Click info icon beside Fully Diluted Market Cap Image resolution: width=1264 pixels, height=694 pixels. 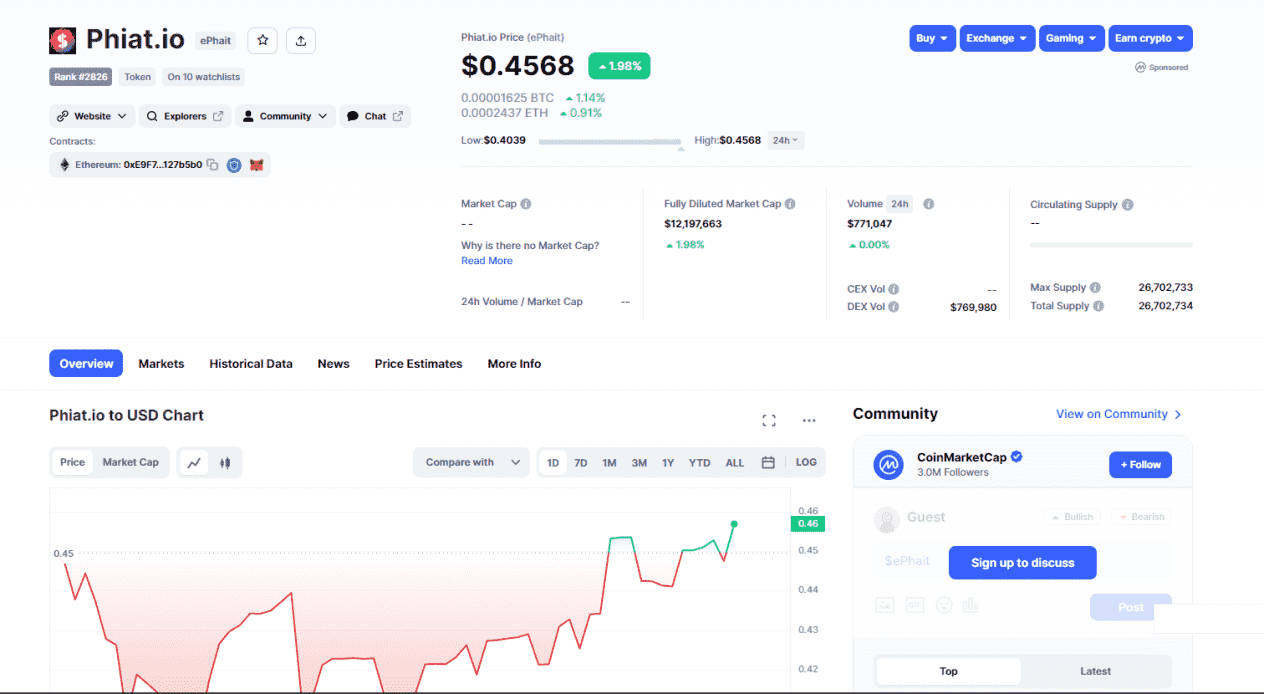(x=790, y=204)
